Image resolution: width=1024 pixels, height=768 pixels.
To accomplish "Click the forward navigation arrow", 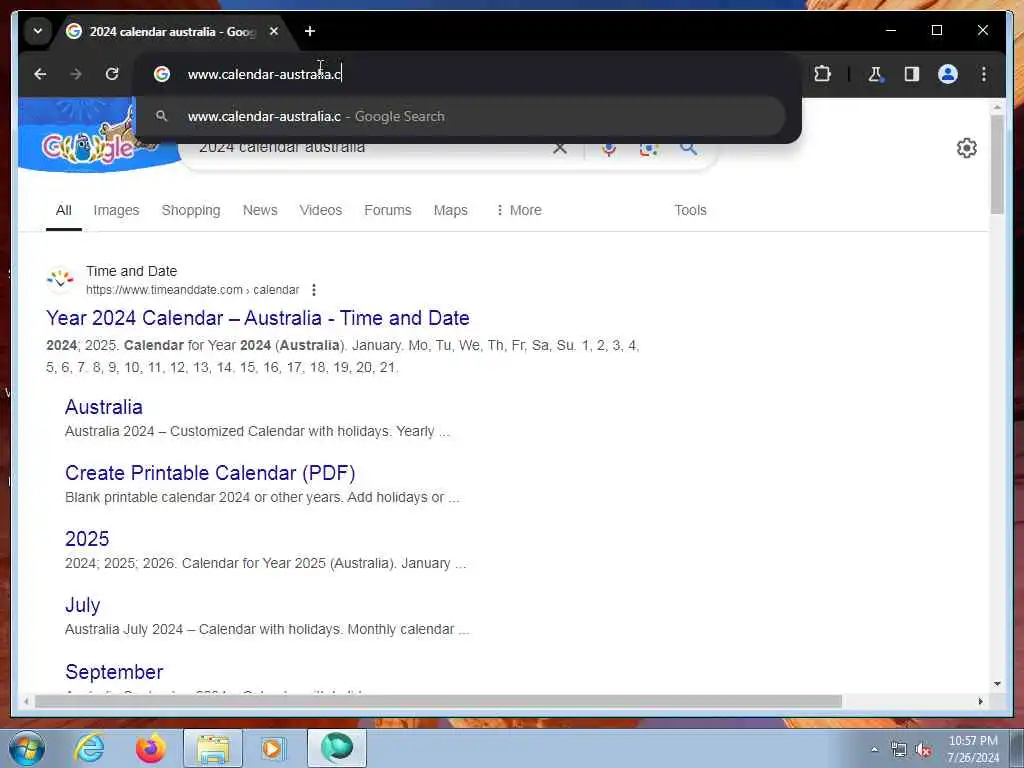I will tap(76, 74).
